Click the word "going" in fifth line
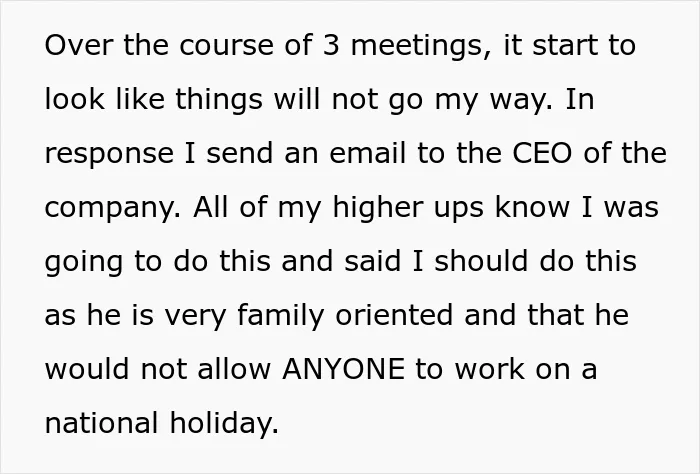 (83, 263)
